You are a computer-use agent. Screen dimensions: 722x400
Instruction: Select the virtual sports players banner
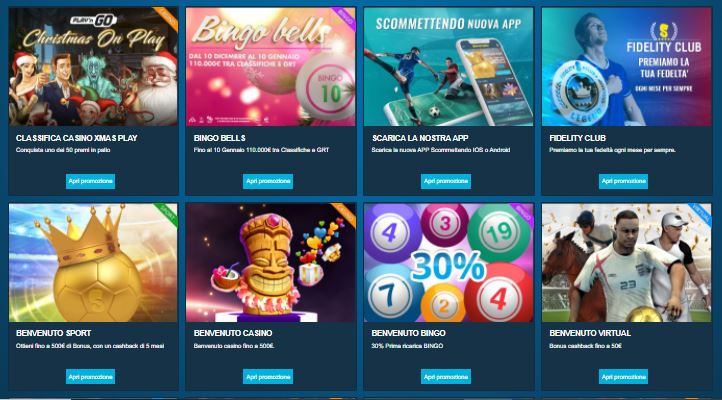tap(626, 263)
